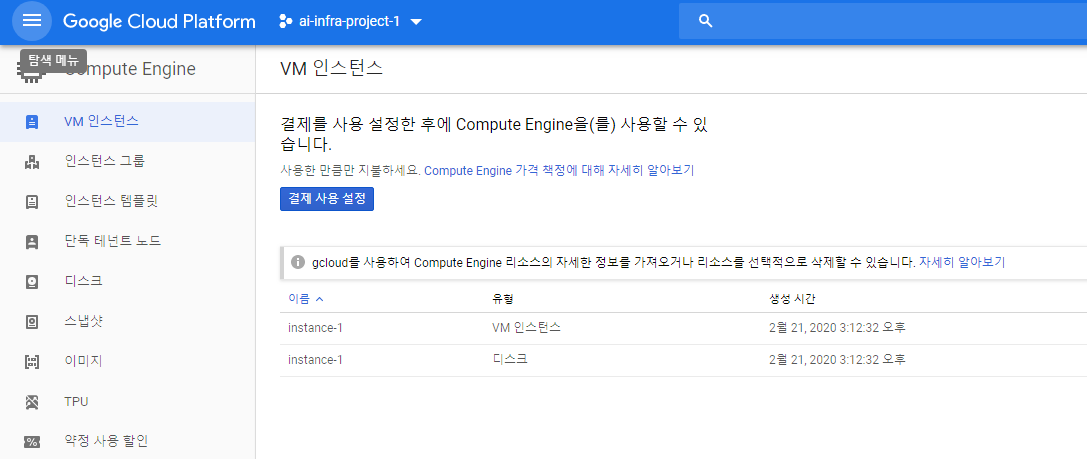
Task: Select VM 인스턴스 in the sidebar
Action: 128,122
